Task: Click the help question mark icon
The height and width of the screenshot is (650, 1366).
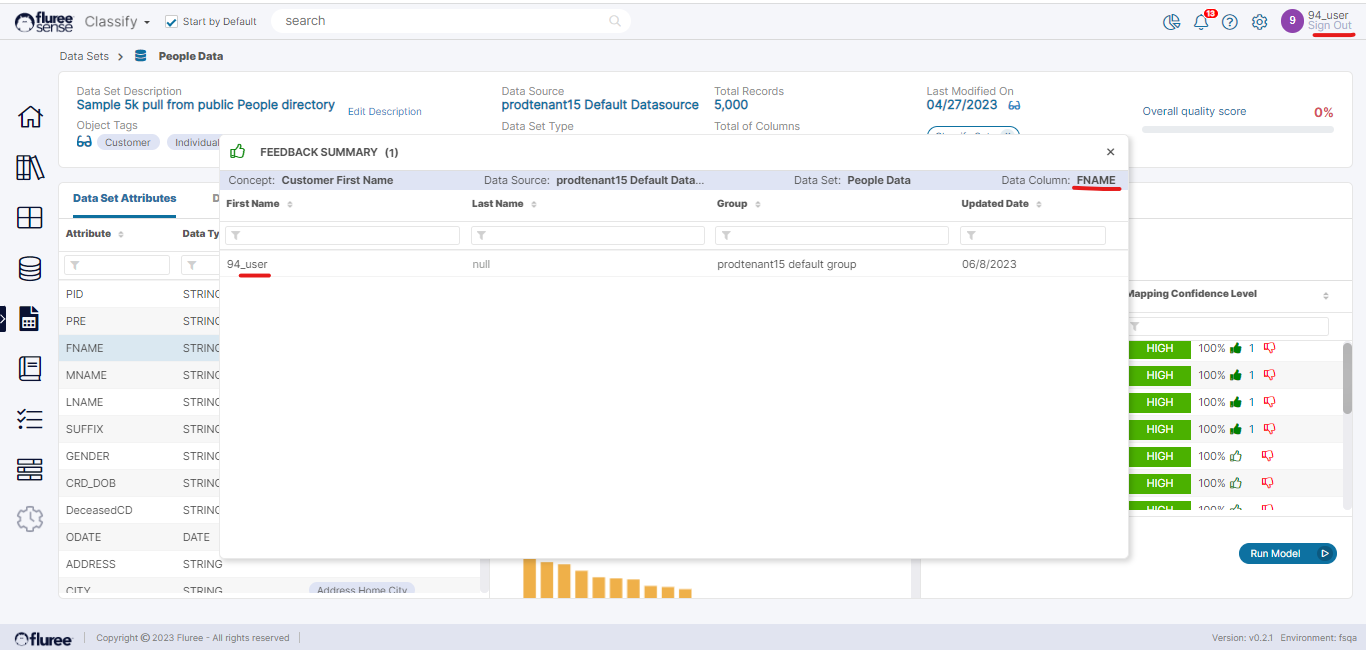Action: tap(1230, 22)
